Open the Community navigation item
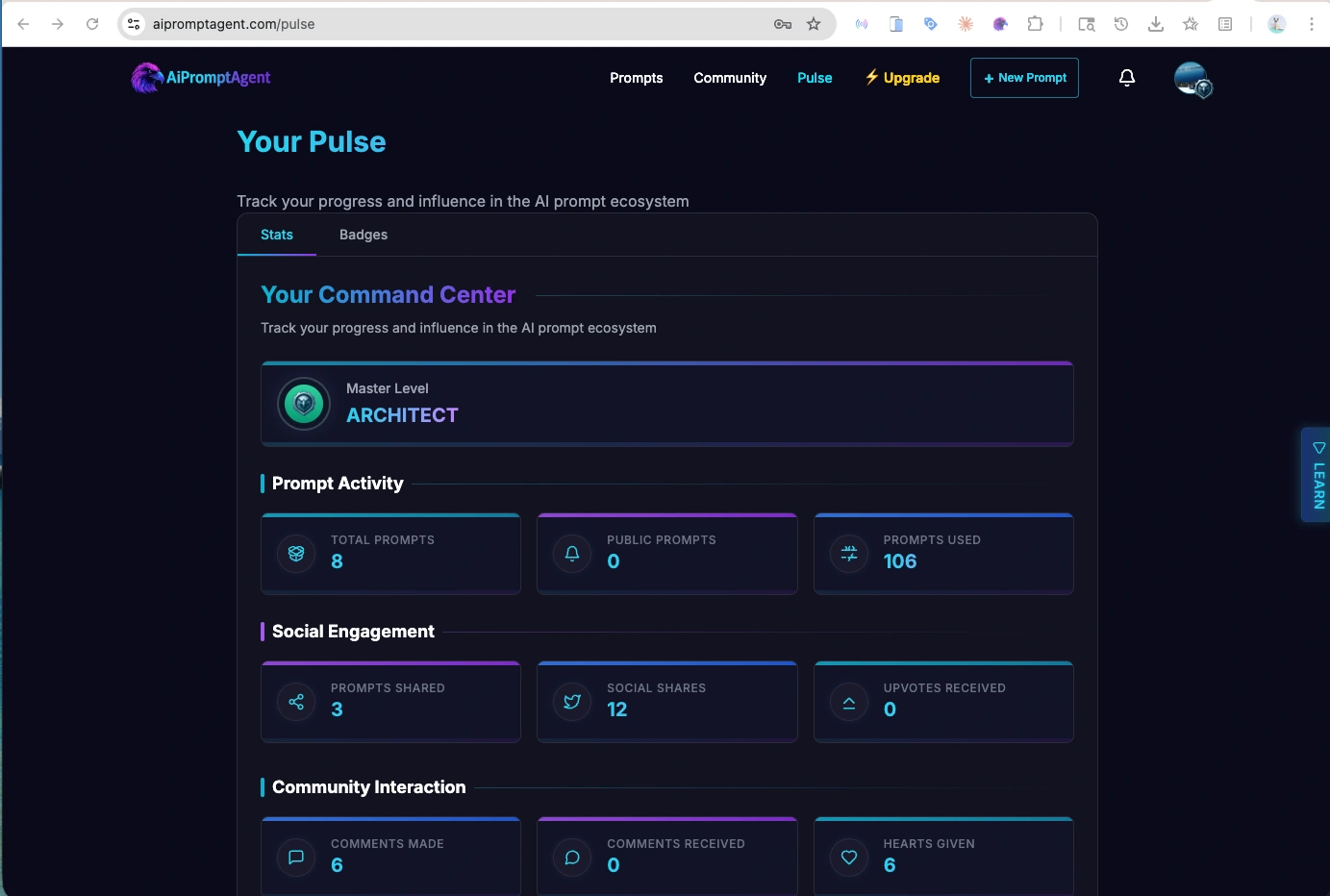 point(730,78)
